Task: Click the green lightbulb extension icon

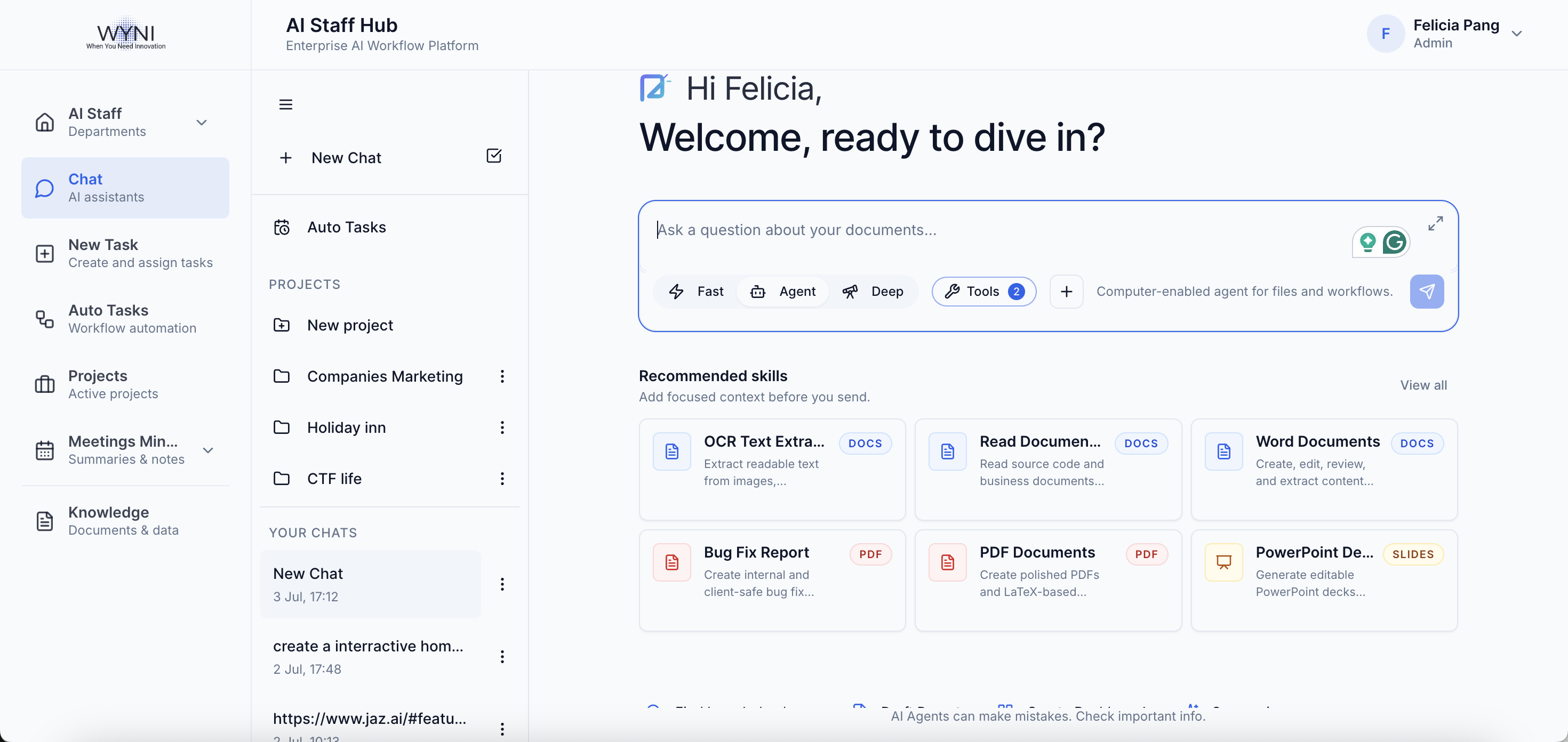Action: [1368, 242]
